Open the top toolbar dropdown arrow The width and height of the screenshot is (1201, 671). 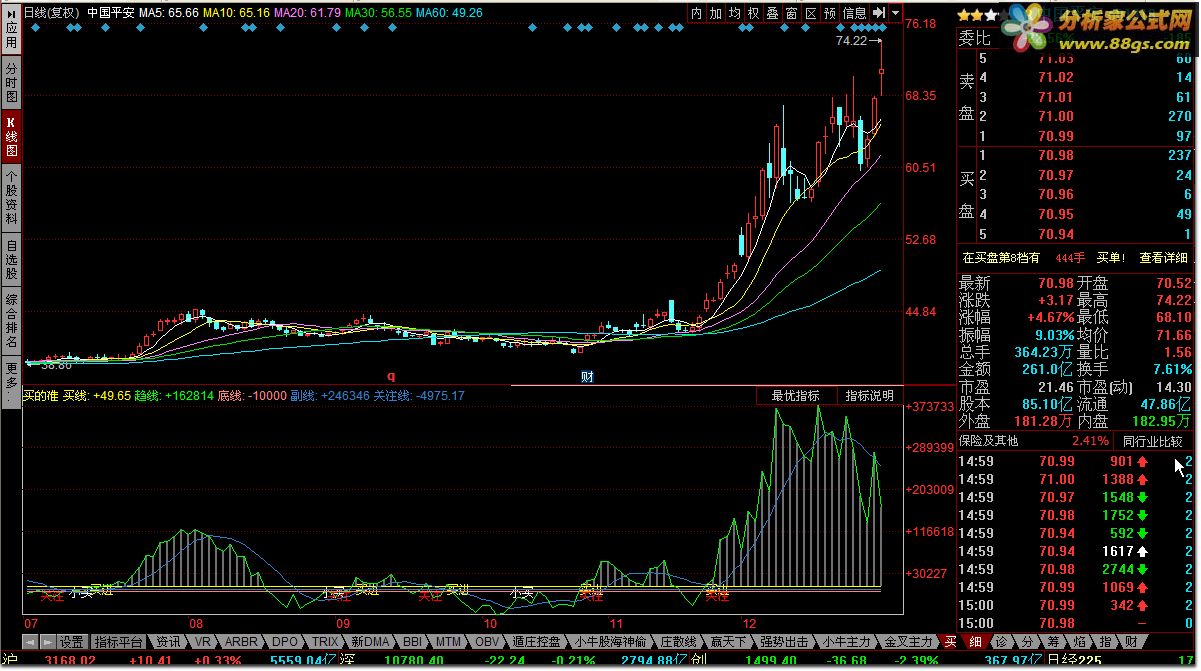(x=896, y=13)
